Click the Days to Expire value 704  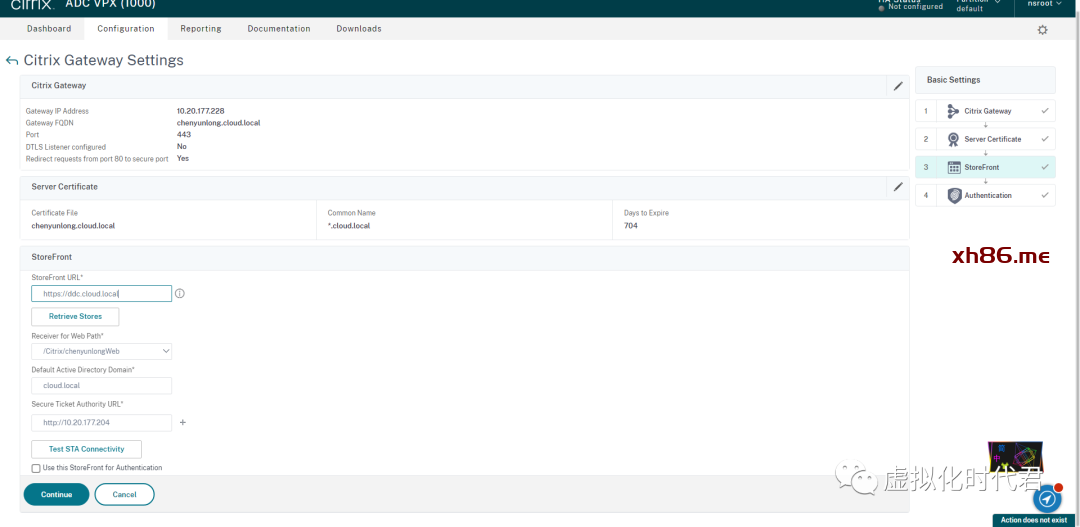coord(630,226)
